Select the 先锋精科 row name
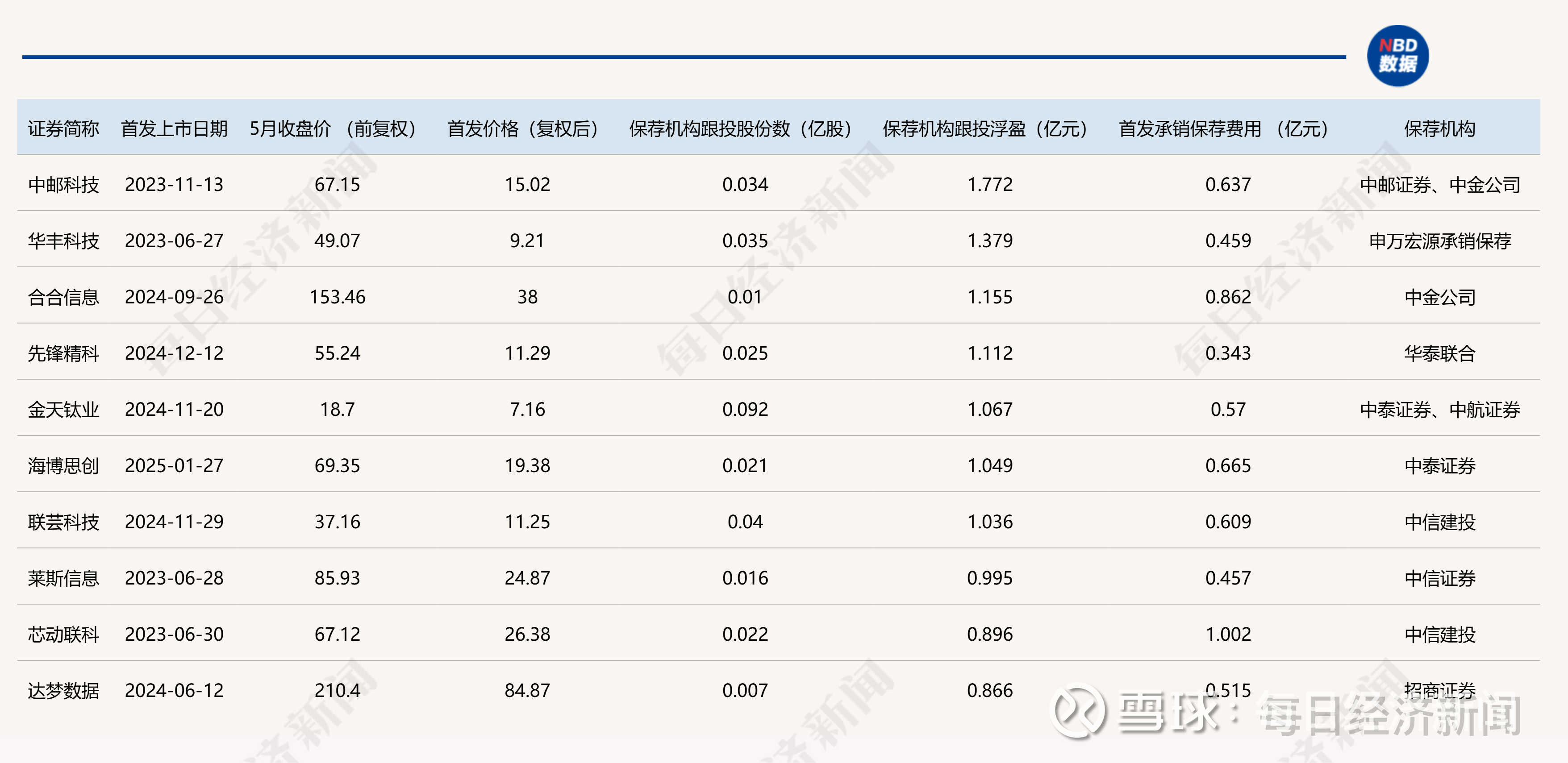Screen dimensions: 1568x763 pyautogui.click(x=63, y=353)
